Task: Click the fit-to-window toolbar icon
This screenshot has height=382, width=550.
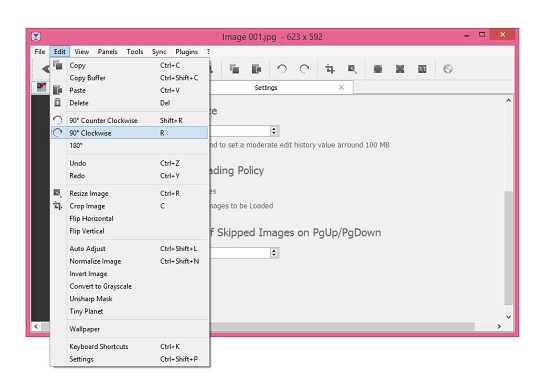Action: point(378,69)
